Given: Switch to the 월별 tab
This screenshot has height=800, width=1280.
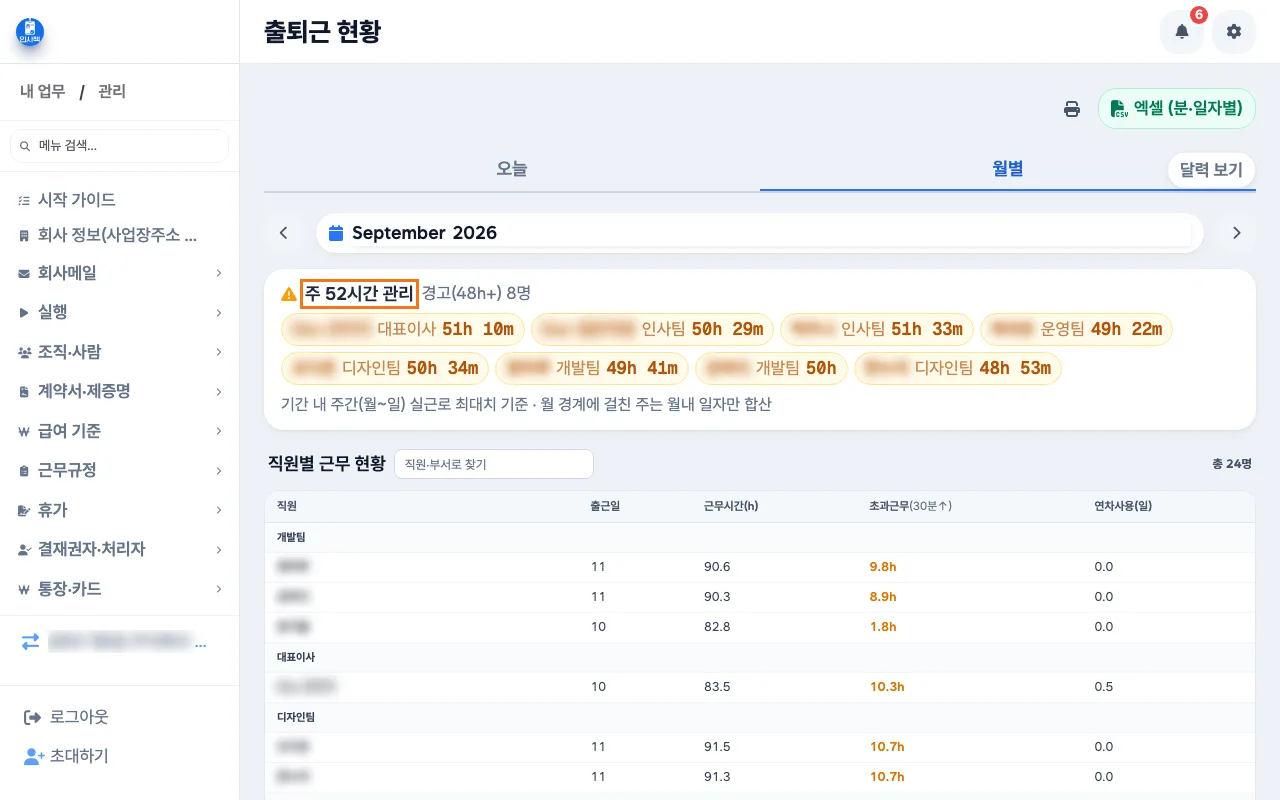Looking at the screenshot, I should point(1008,169).
